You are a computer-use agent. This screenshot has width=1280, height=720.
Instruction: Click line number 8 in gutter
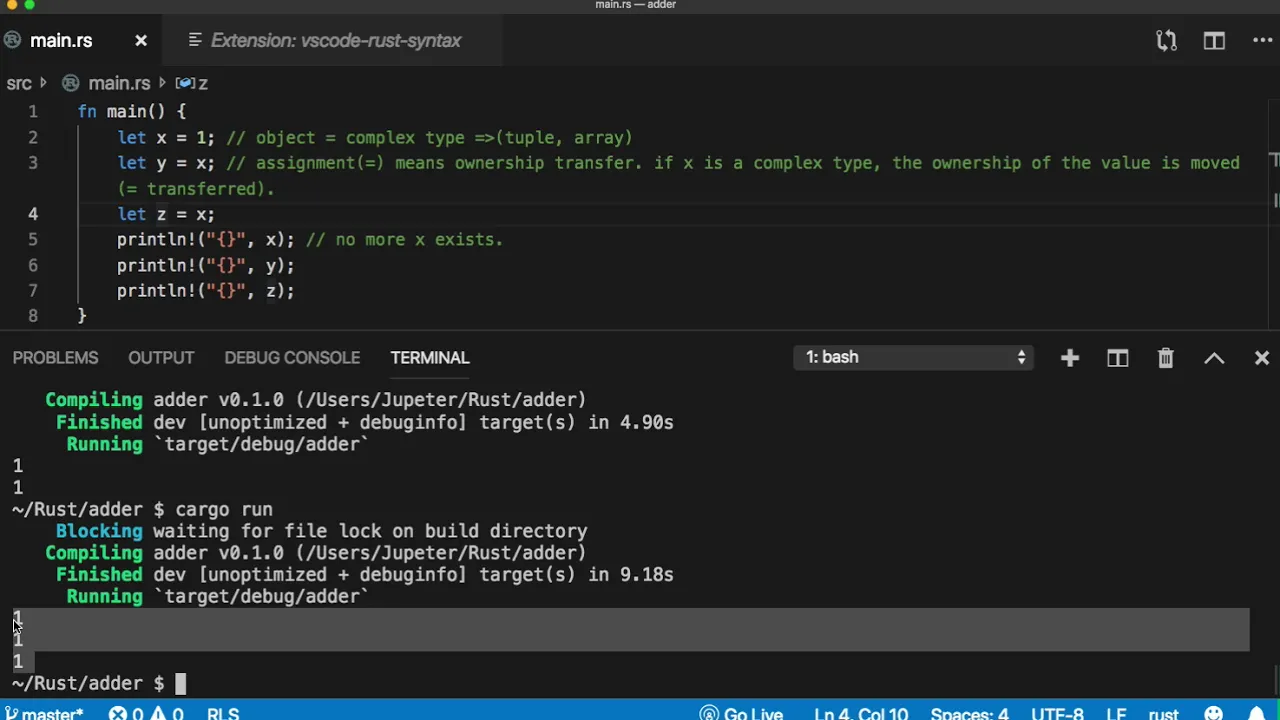click(33, 316)
